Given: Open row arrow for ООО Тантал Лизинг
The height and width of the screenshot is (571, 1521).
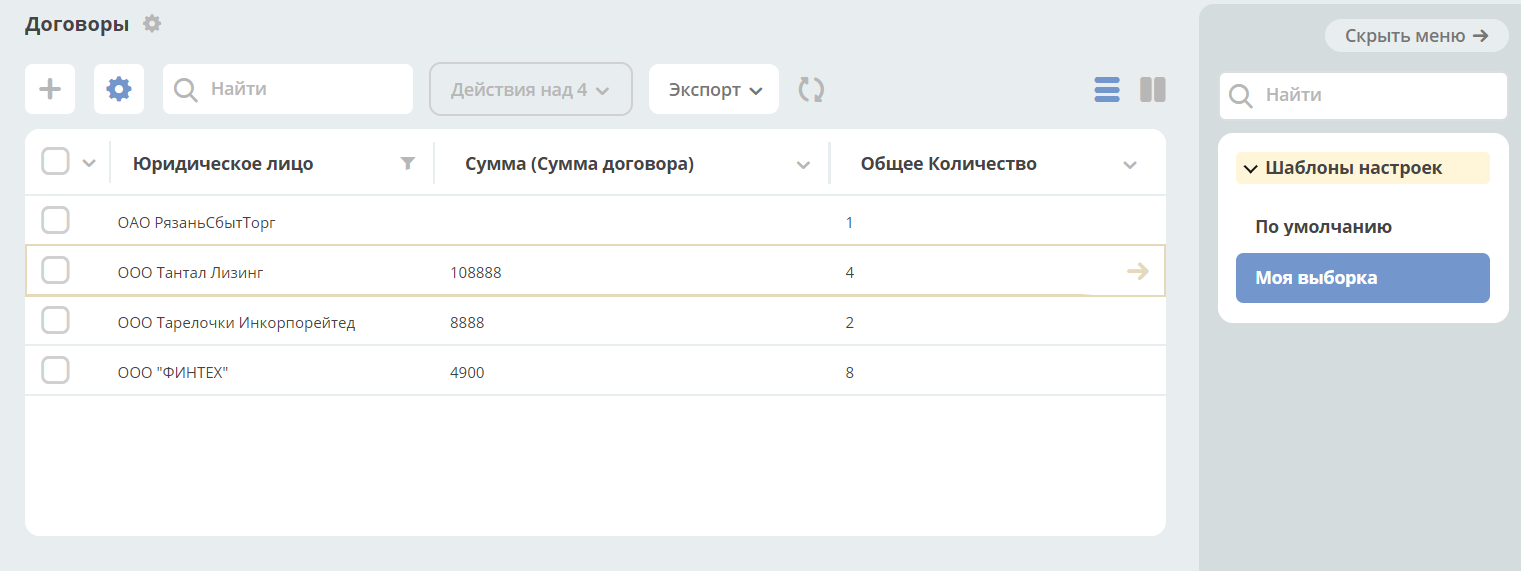Looking at the screenshot, I should (1137, 271).
